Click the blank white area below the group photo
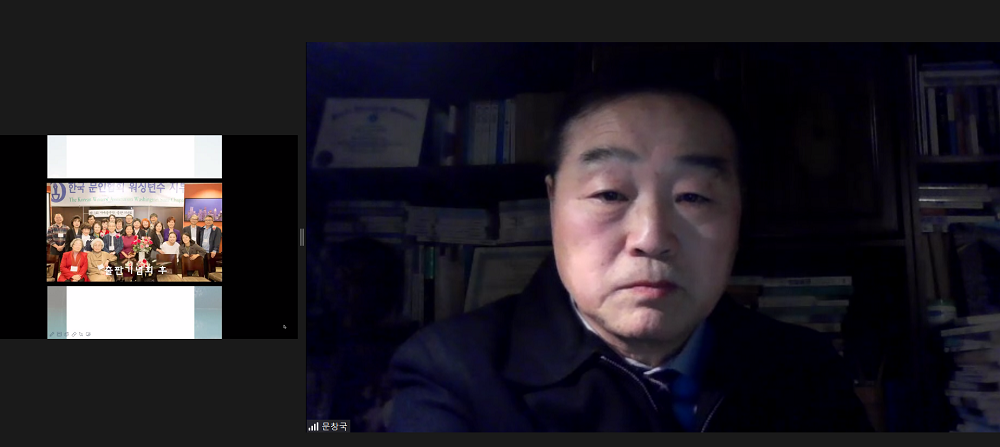 (x=134, y=310)
